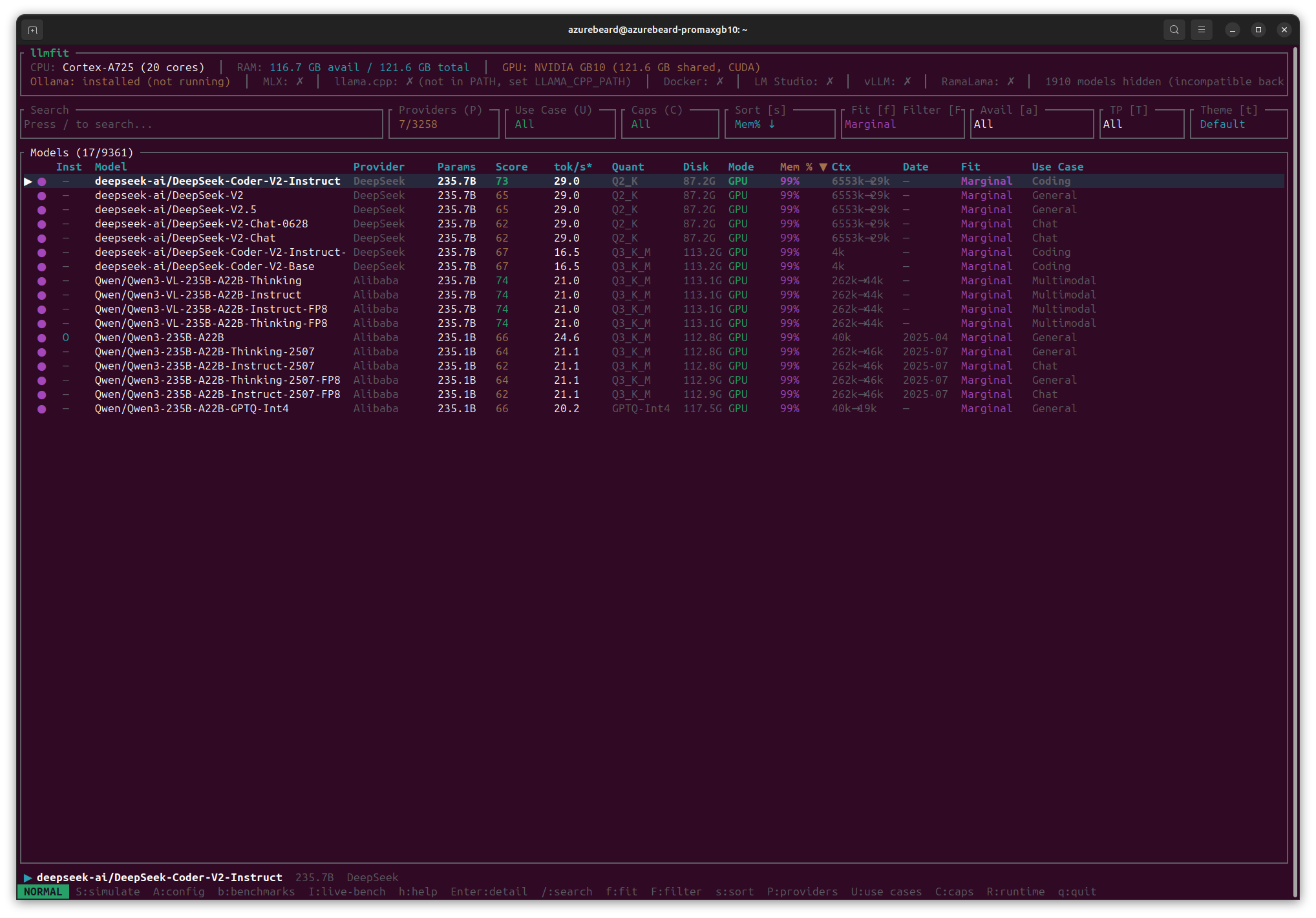Open the Caps (C) filter
Viewport: 1316px width, 918px height.
coord(670,124)
